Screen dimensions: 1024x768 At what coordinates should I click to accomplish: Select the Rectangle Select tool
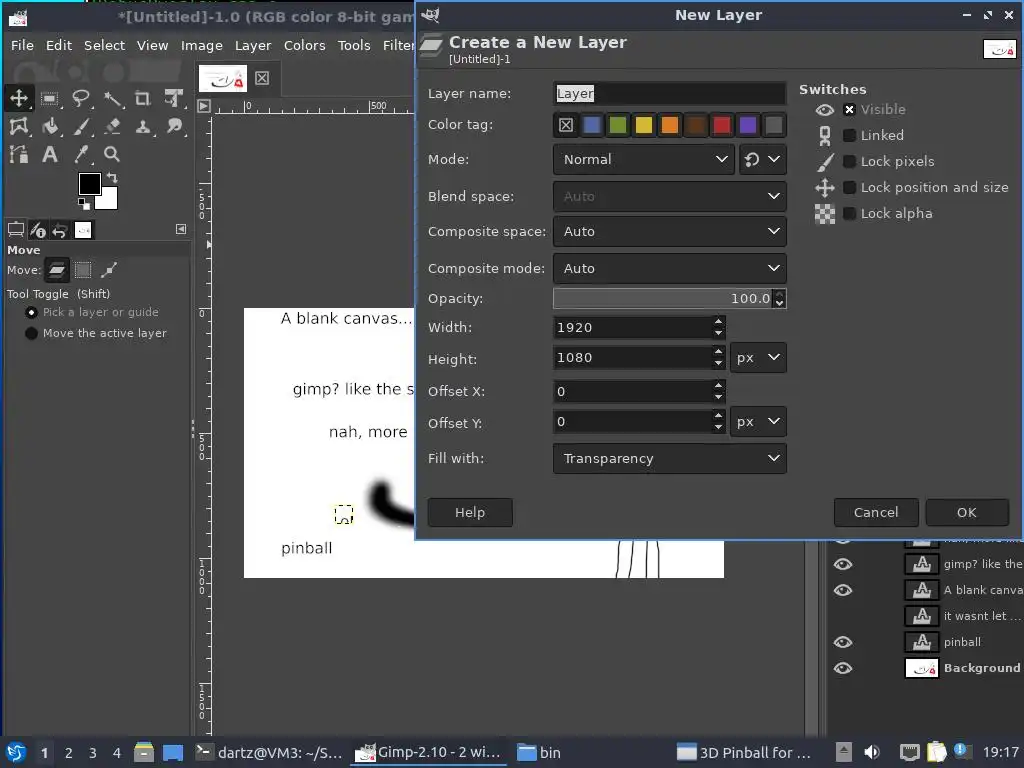tap(50, 99)
